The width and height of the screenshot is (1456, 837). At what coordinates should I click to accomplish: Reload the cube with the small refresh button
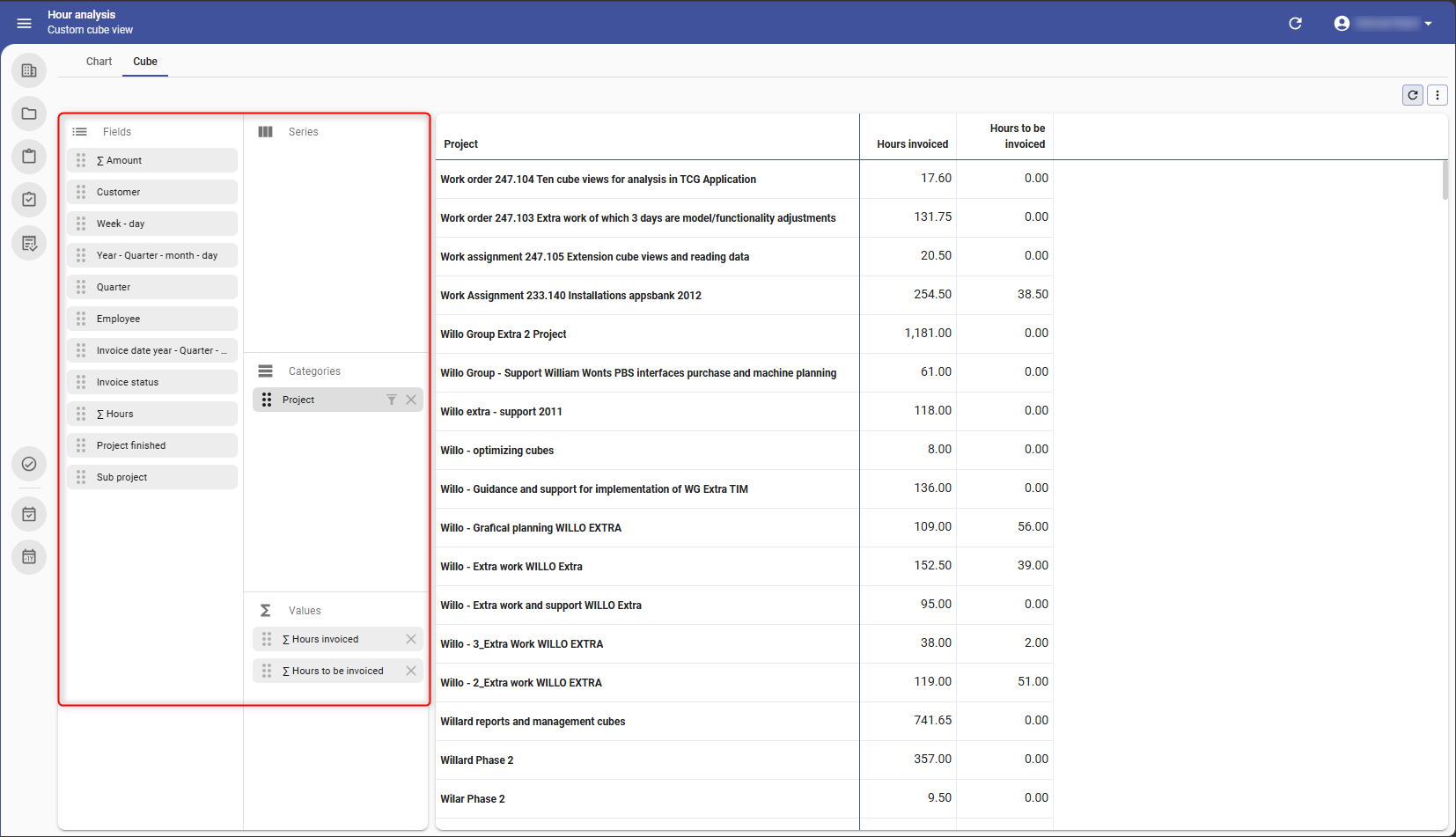(1413, 95)
